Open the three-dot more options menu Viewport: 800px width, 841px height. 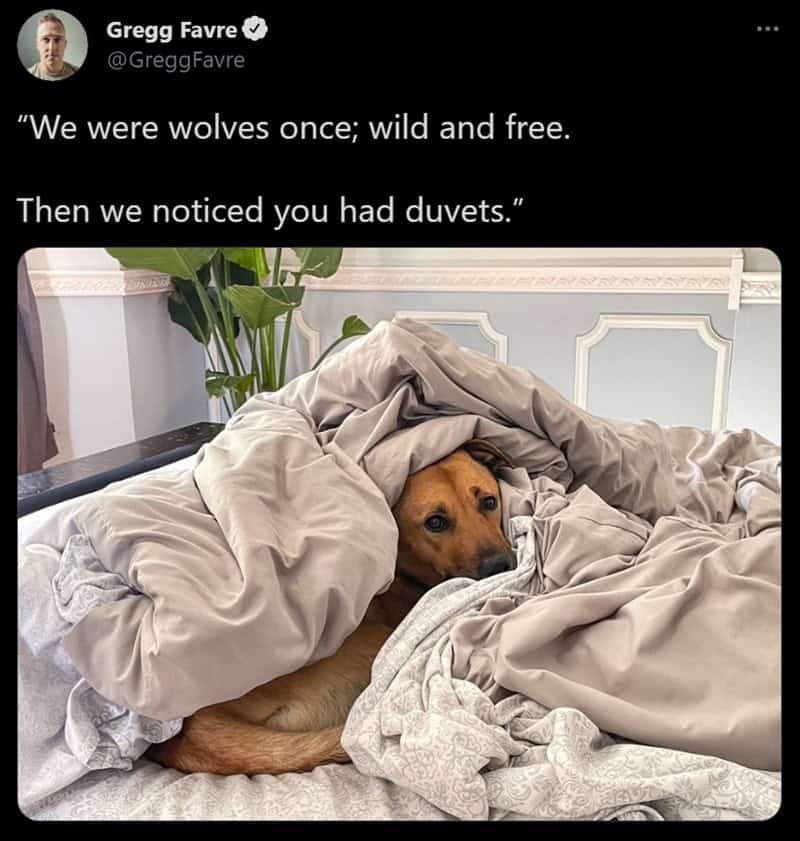click(x=768, y=29)
